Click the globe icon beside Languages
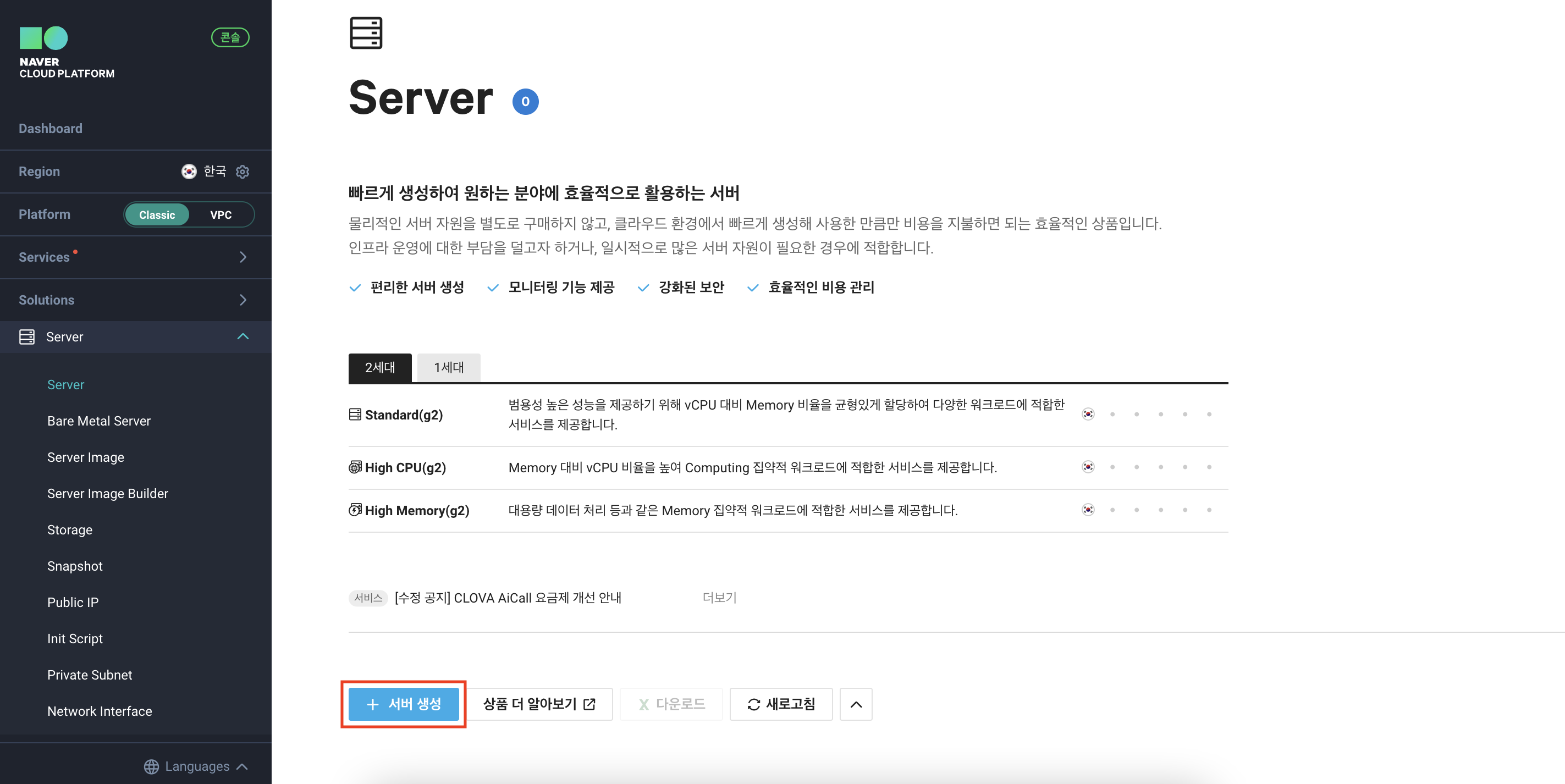 click(x=151, y=766)
